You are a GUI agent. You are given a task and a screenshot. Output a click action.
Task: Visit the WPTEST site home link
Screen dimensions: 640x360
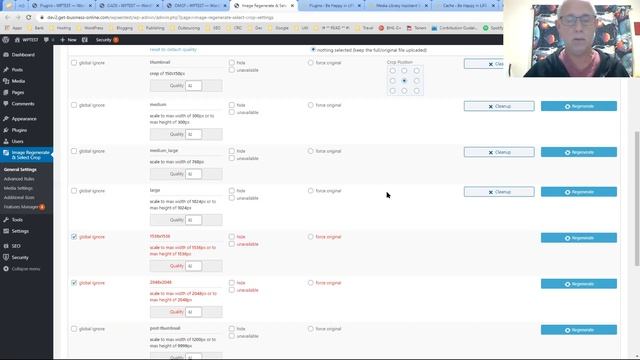tap(27, 40)
